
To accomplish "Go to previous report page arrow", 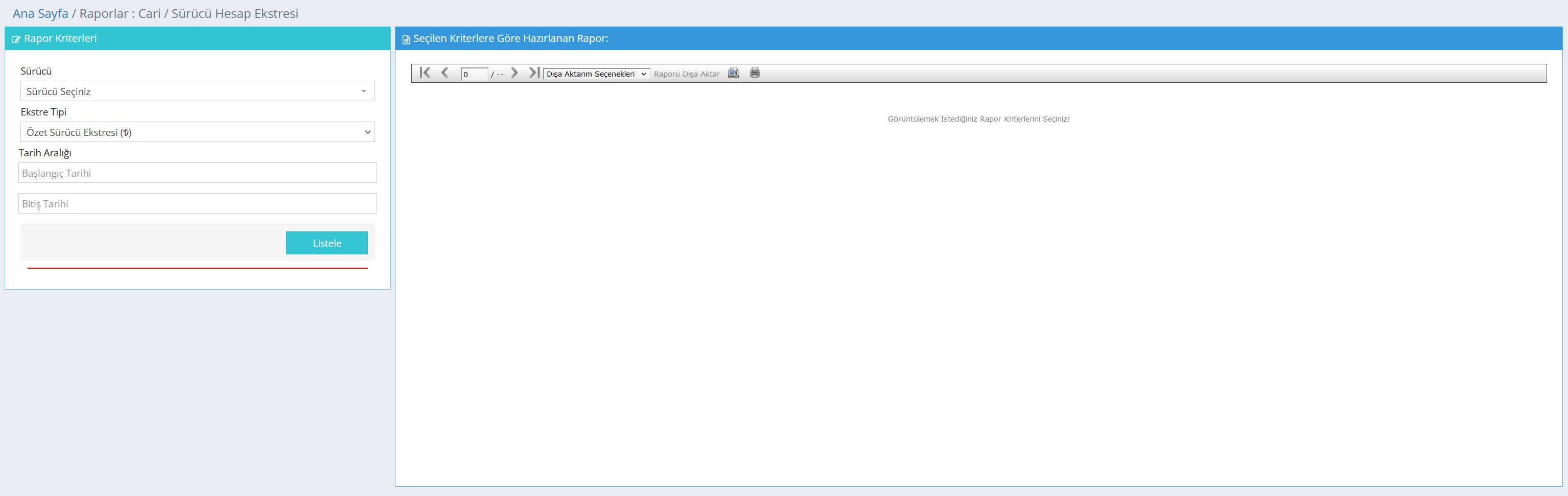I will 445,73.
